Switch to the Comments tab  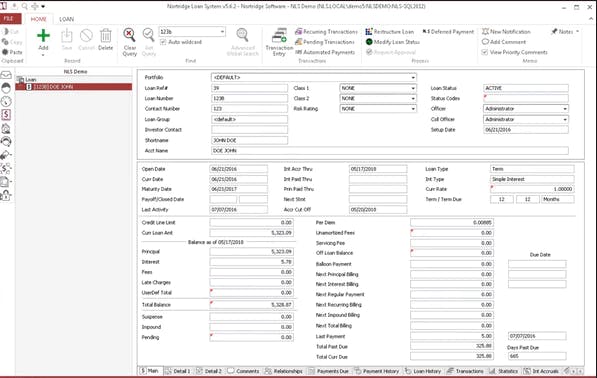pos(243,371)
